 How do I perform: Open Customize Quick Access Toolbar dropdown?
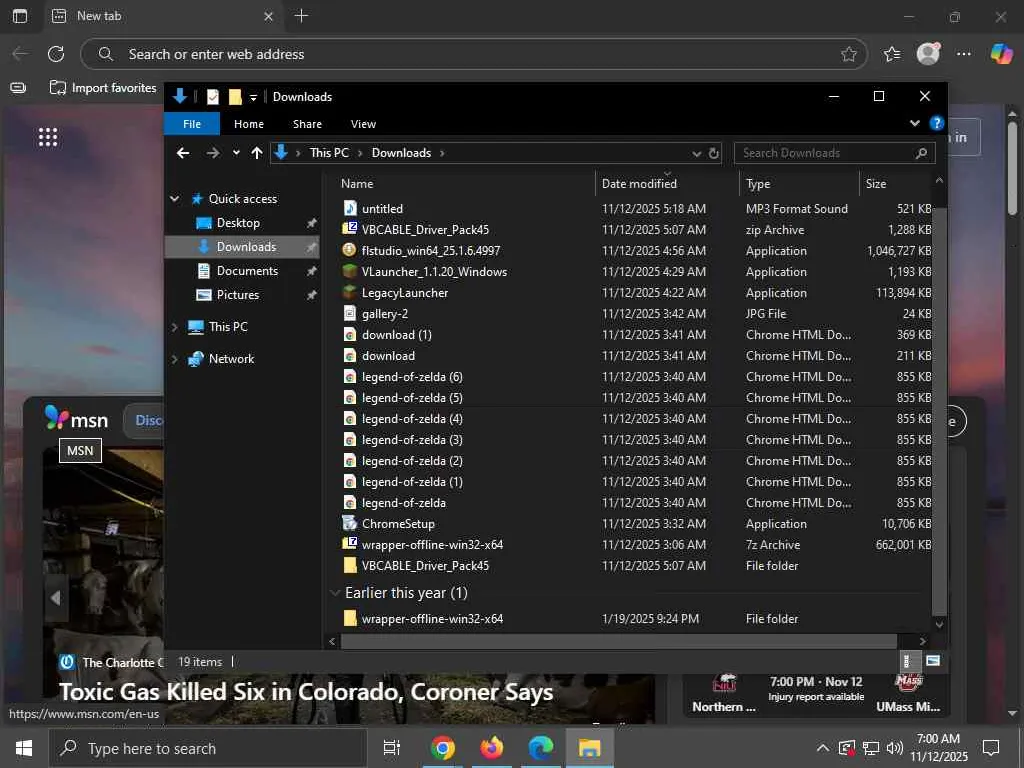click(x=253, y=97)
